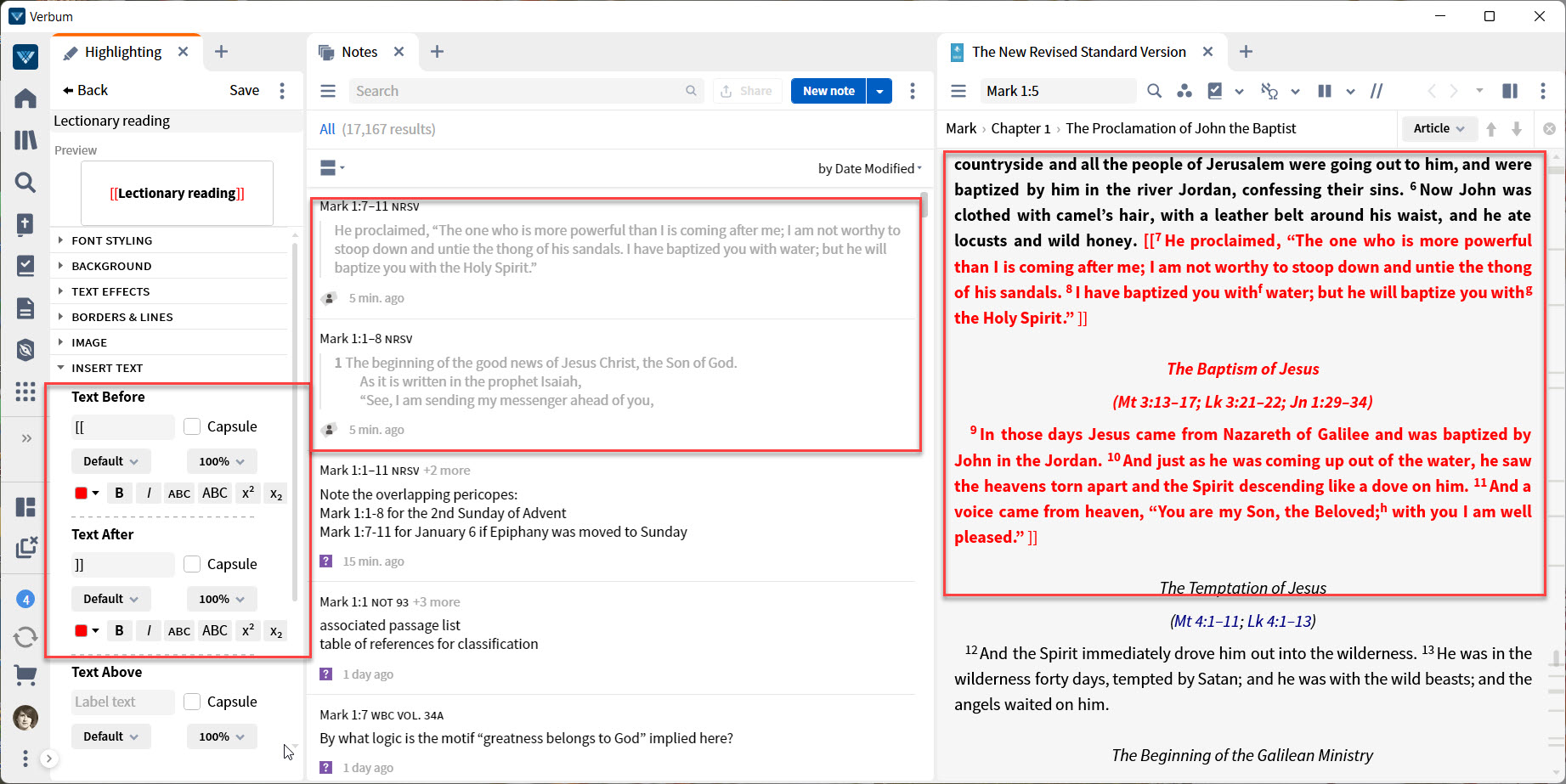The width and height of the screenshot is (1566, 784).
Task: Click Save in the Highlighting panel
Action: (x=244, y=89)
